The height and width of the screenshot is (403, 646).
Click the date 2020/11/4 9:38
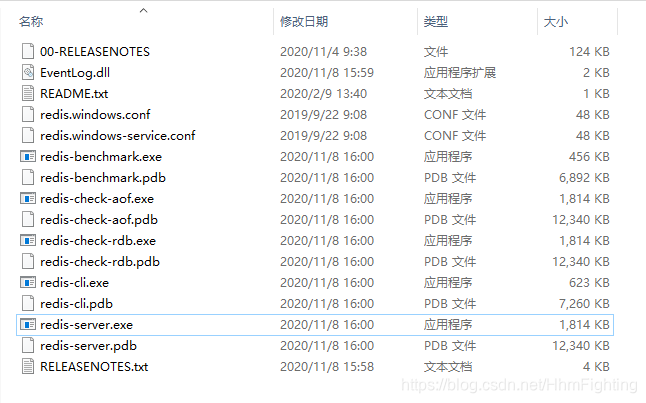pos(323,52)
